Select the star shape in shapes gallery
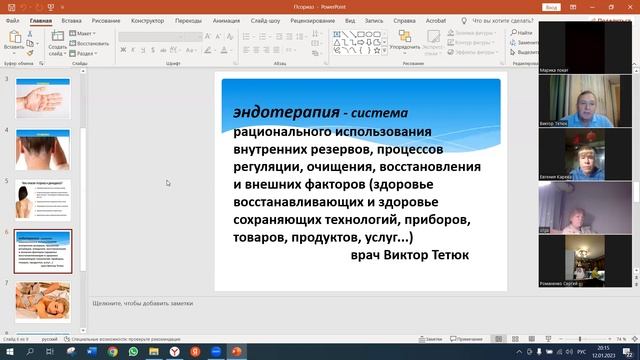 377,51
